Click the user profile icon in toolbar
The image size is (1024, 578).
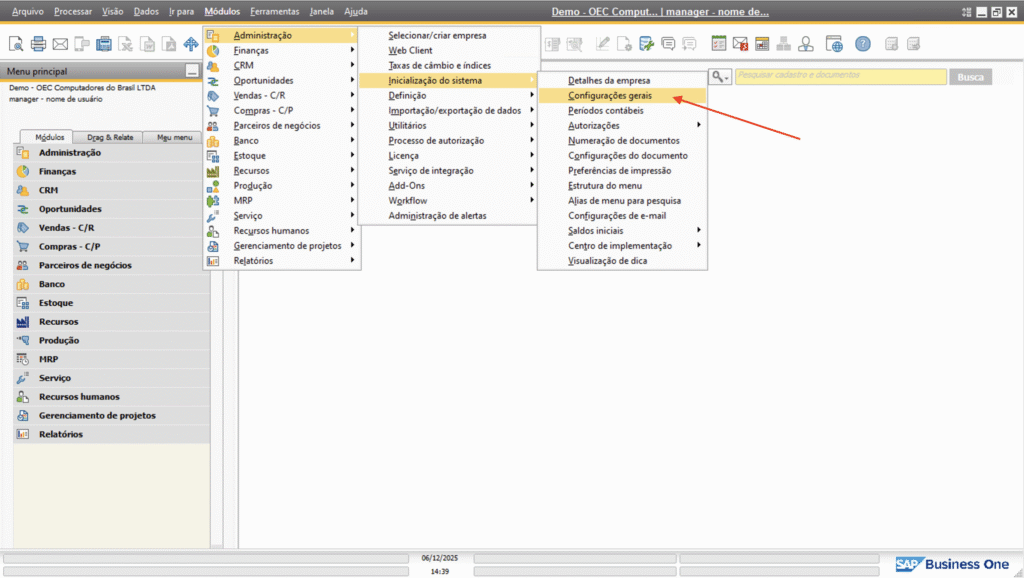(806, 44)
